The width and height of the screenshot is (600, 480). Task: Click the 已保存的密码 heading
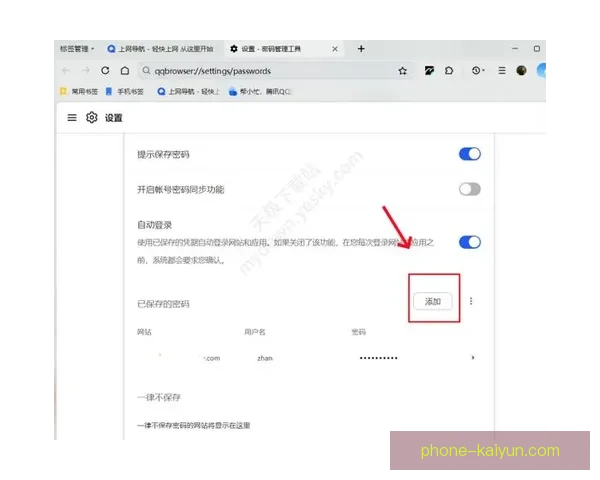click(163, 304)
